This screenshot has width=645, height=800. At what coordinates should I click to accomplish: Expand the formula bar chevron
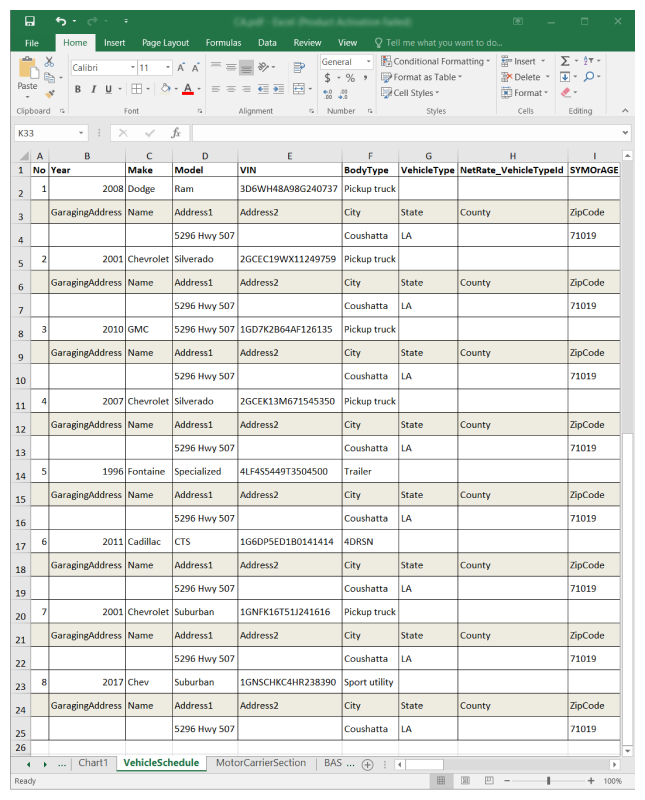[x=625, y=133]
